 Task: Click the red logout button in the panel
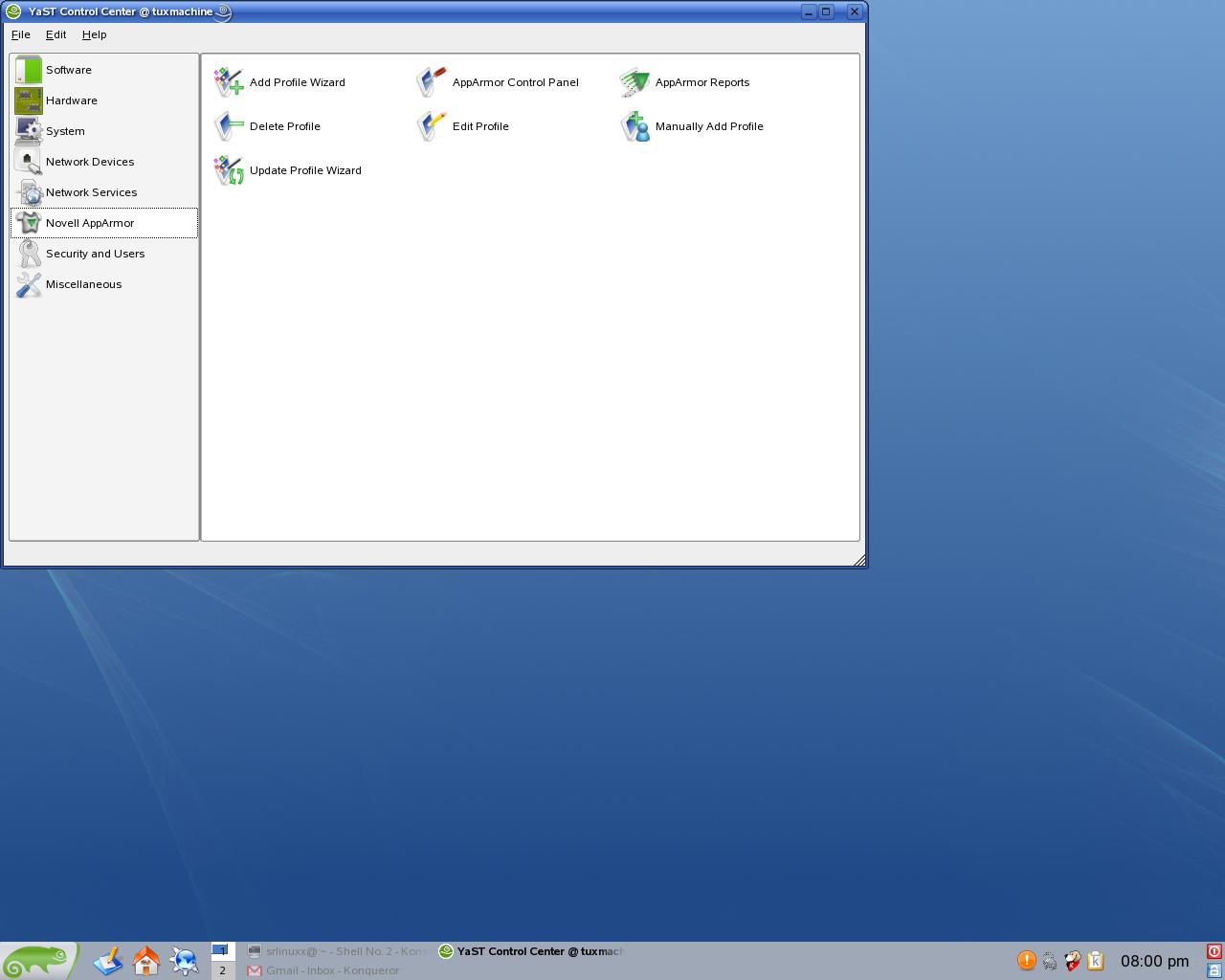pyautogui.click(x=1214, y=951)
